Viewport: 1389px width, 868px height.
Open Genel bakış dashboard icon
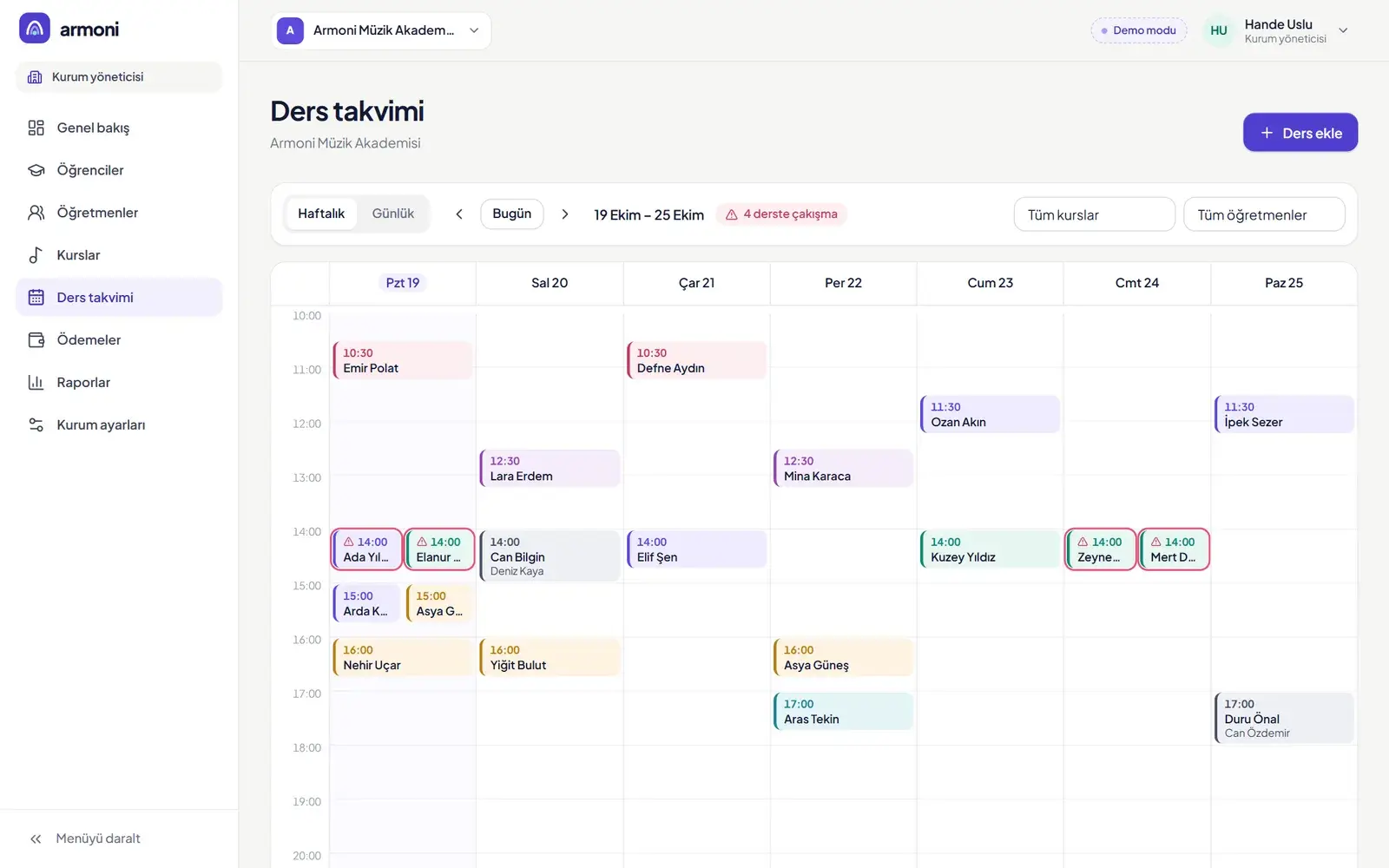point(36,128)
